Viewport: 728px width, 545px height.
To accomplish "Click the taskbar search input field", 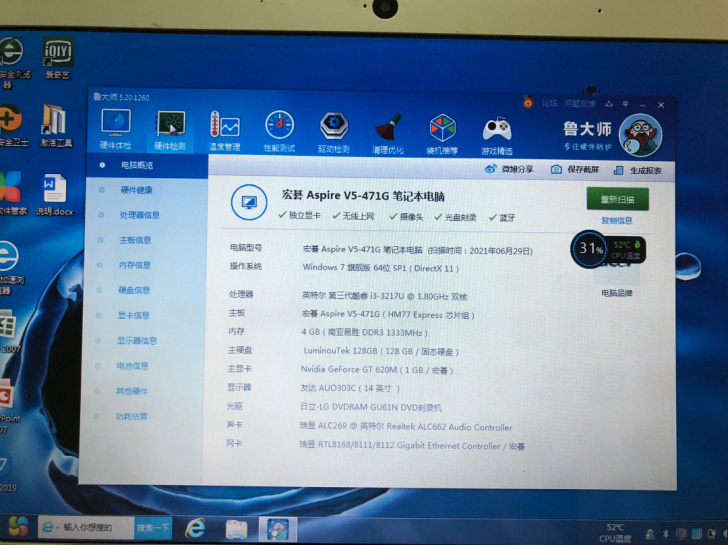I will coord(87,527).
